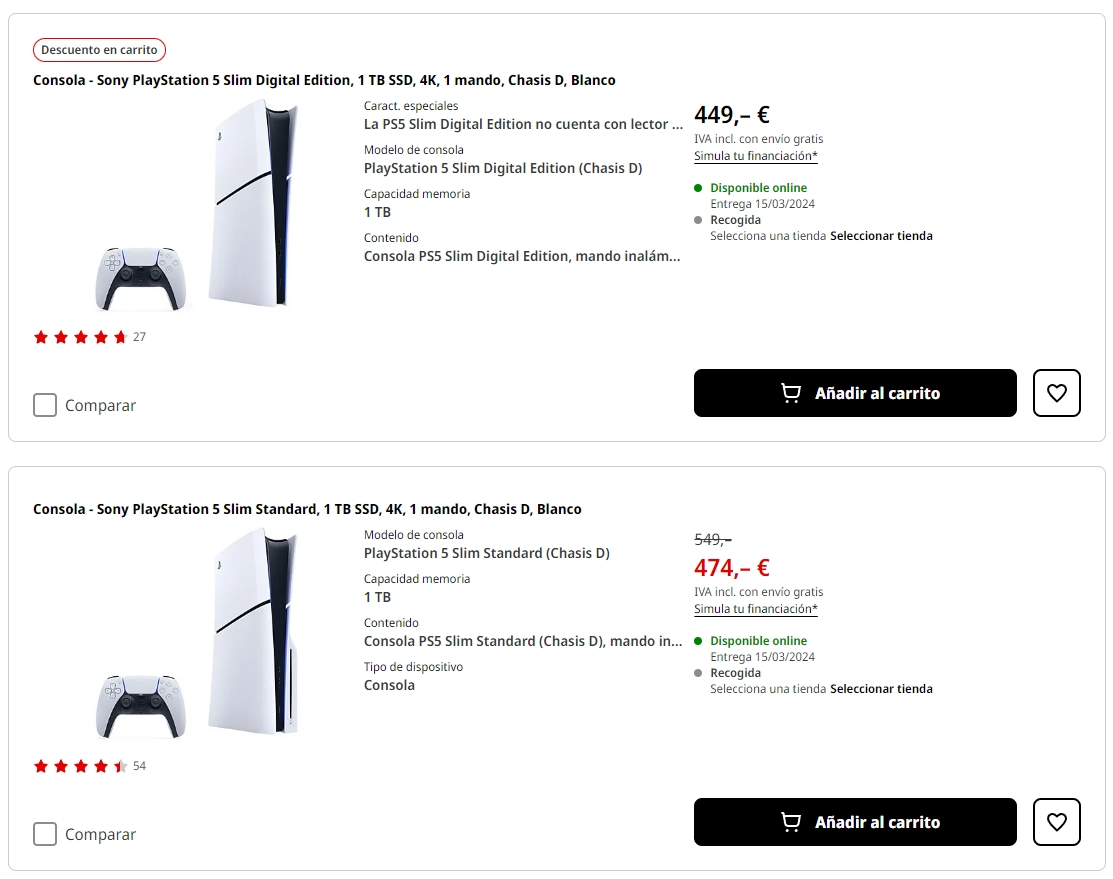Add PS5 Slim Digital Edition to cart
Image resolution: width=1113 pixels, height=879 pixels.
855,393
